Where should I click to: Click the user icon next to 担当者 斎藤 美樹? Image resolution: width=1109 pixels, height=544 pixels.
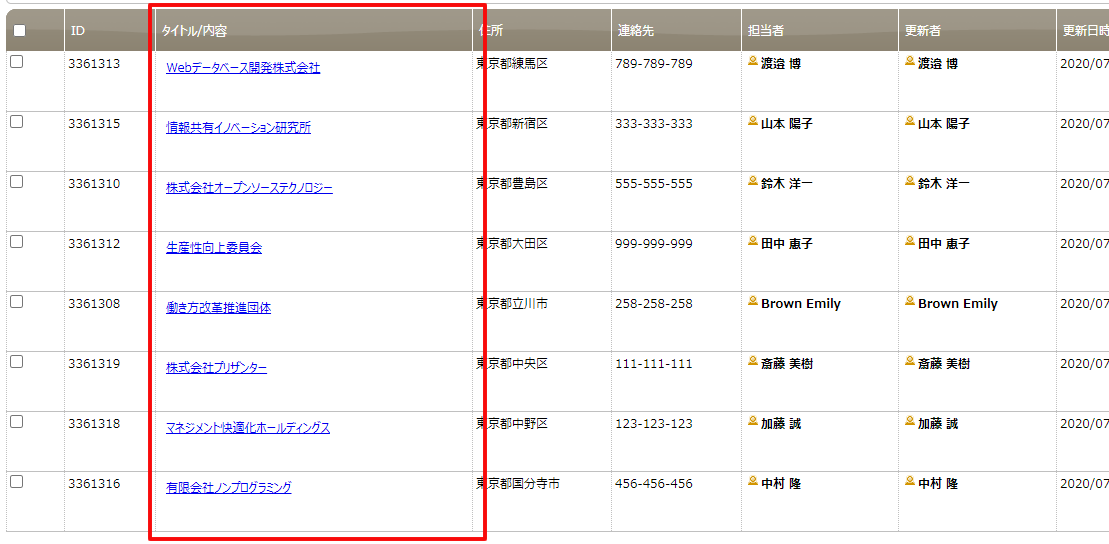(x=753, y=361)
